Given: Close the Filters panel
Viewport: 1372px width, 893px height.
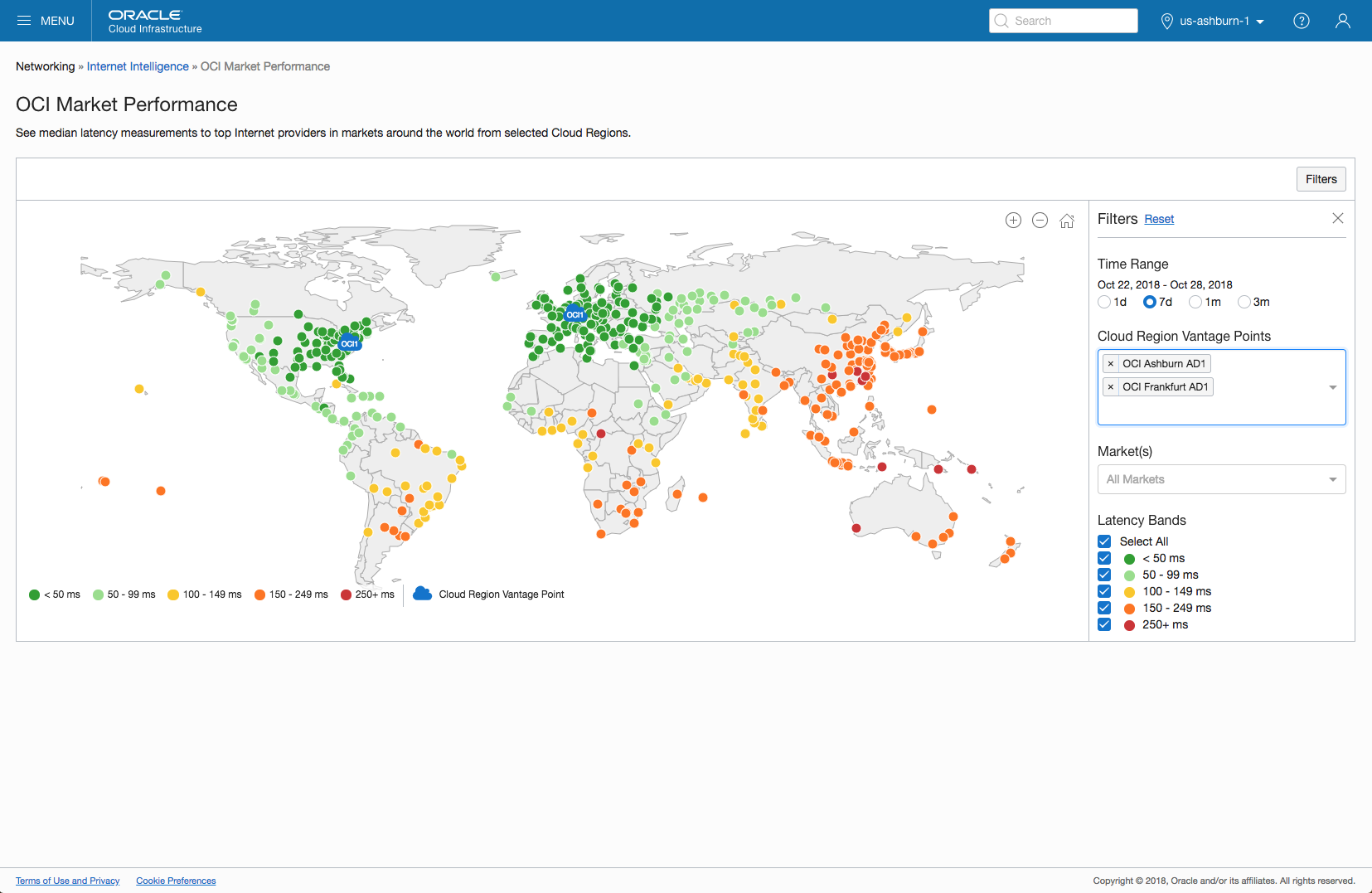Looking at the screenshot, I should click(1337, 218).
